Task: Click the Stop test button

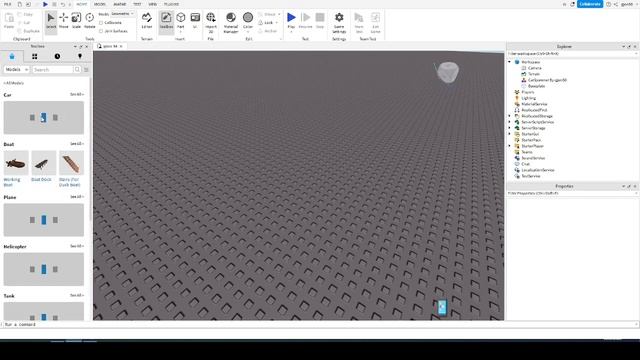Action: coord(320,21)
